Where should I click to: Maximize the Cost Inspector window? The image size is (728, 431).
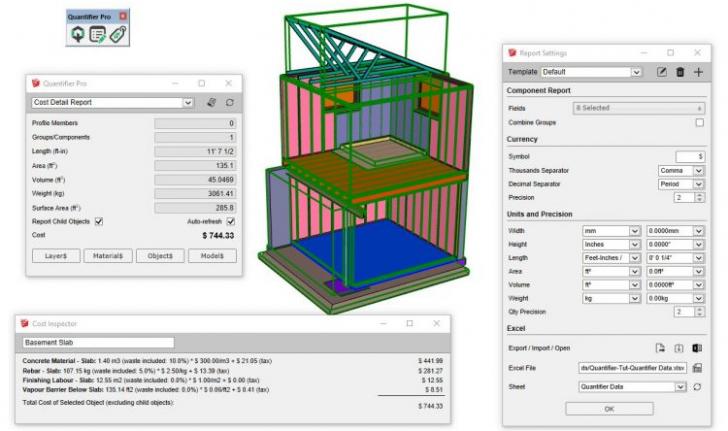click(410, 323)
